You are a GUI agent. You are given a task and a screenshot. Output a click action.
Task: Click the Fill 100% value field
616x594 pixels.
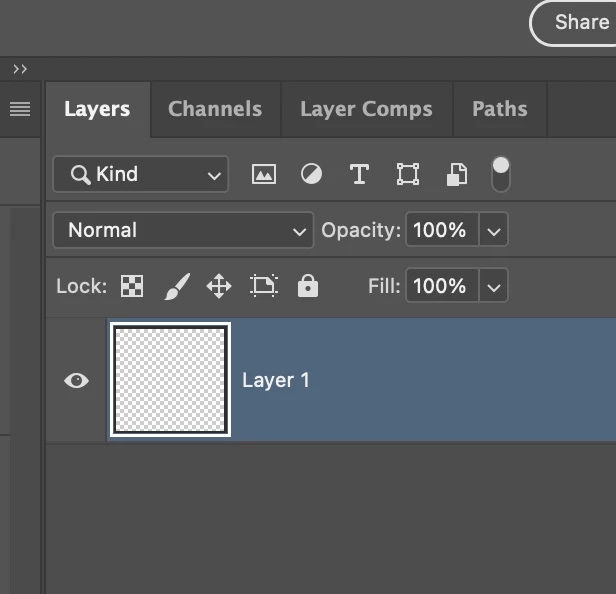pos(442,286)
